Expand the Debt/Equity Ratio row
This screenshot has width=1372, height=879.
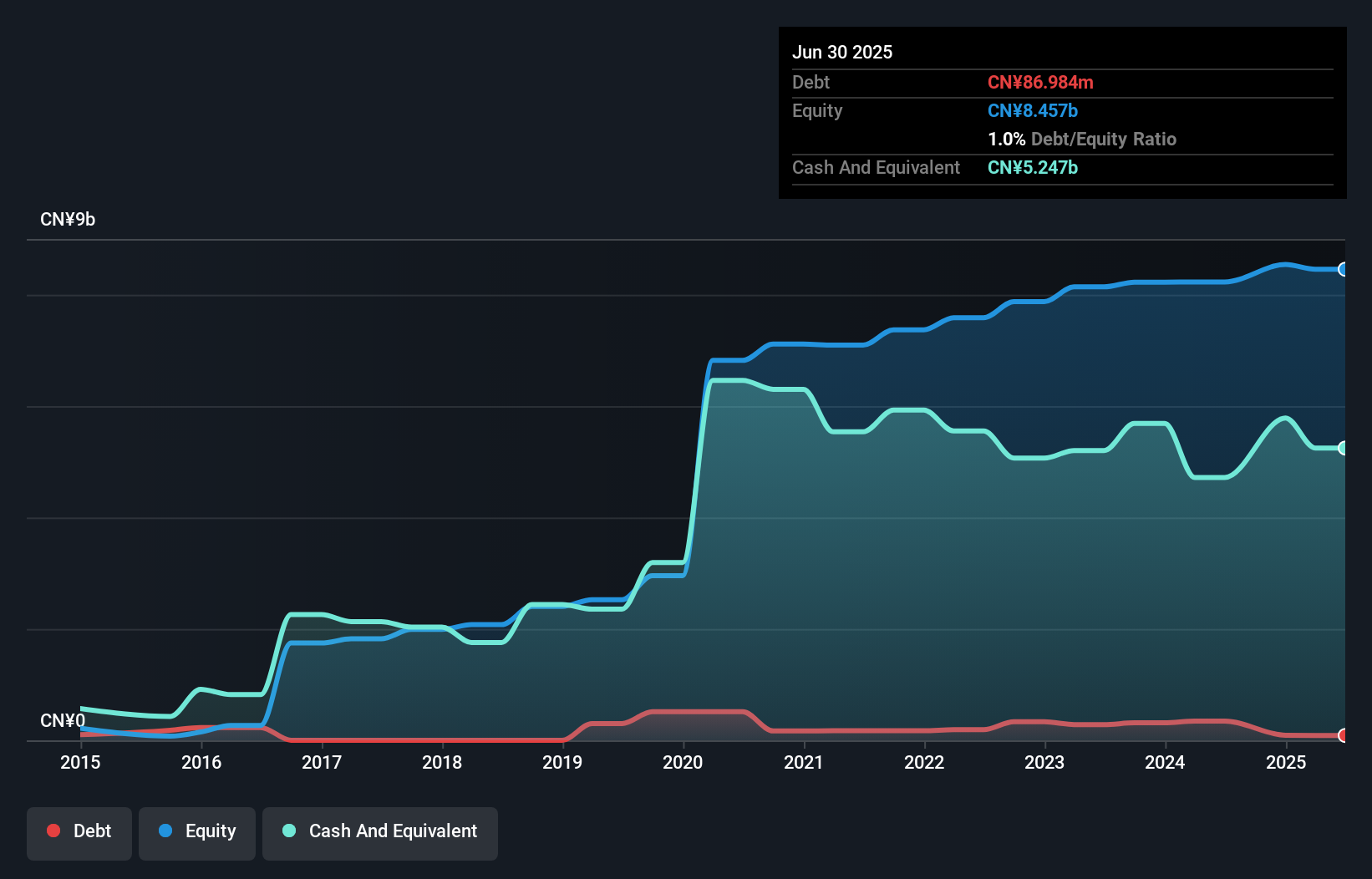point(1082,139)
